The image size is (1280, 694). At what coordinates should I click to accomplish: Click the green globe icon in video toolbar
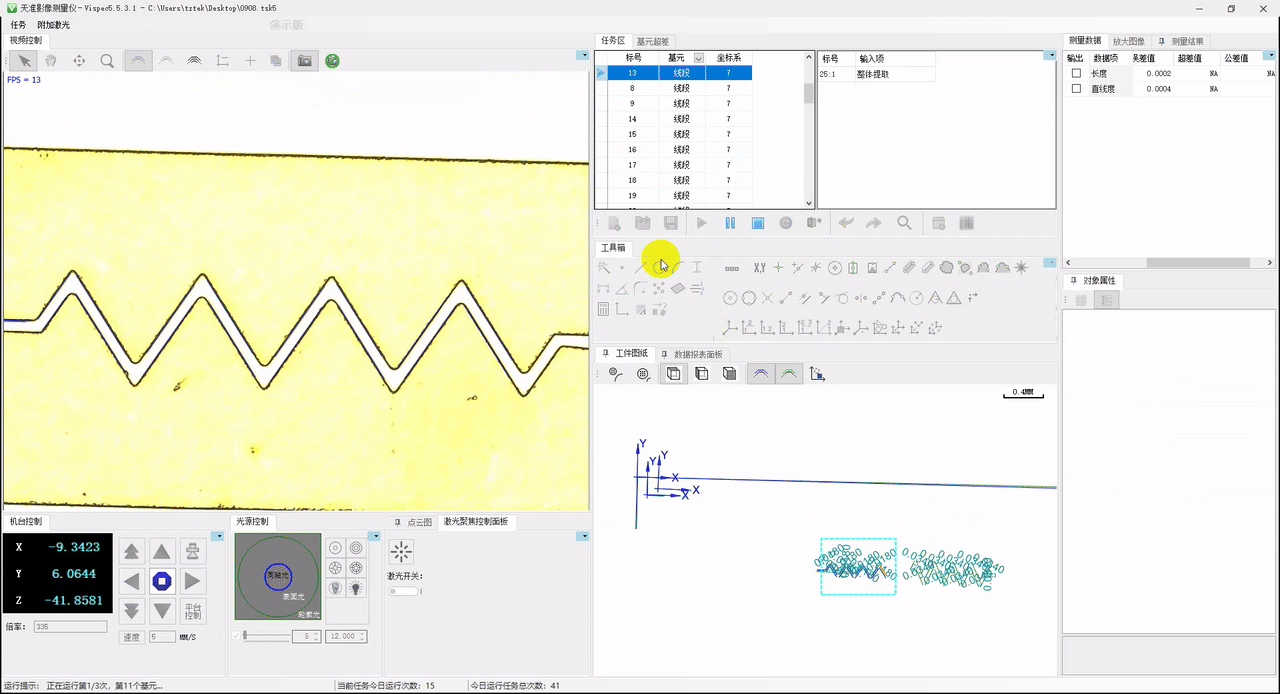332,61
